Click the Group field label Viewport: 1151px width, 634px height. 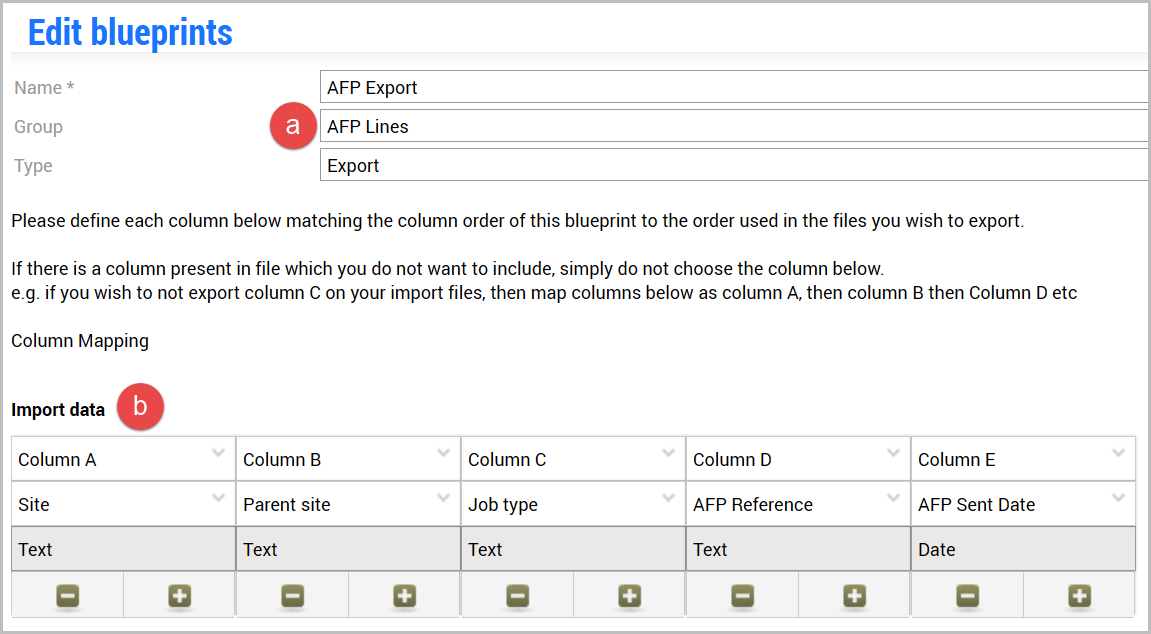(38, 126)
